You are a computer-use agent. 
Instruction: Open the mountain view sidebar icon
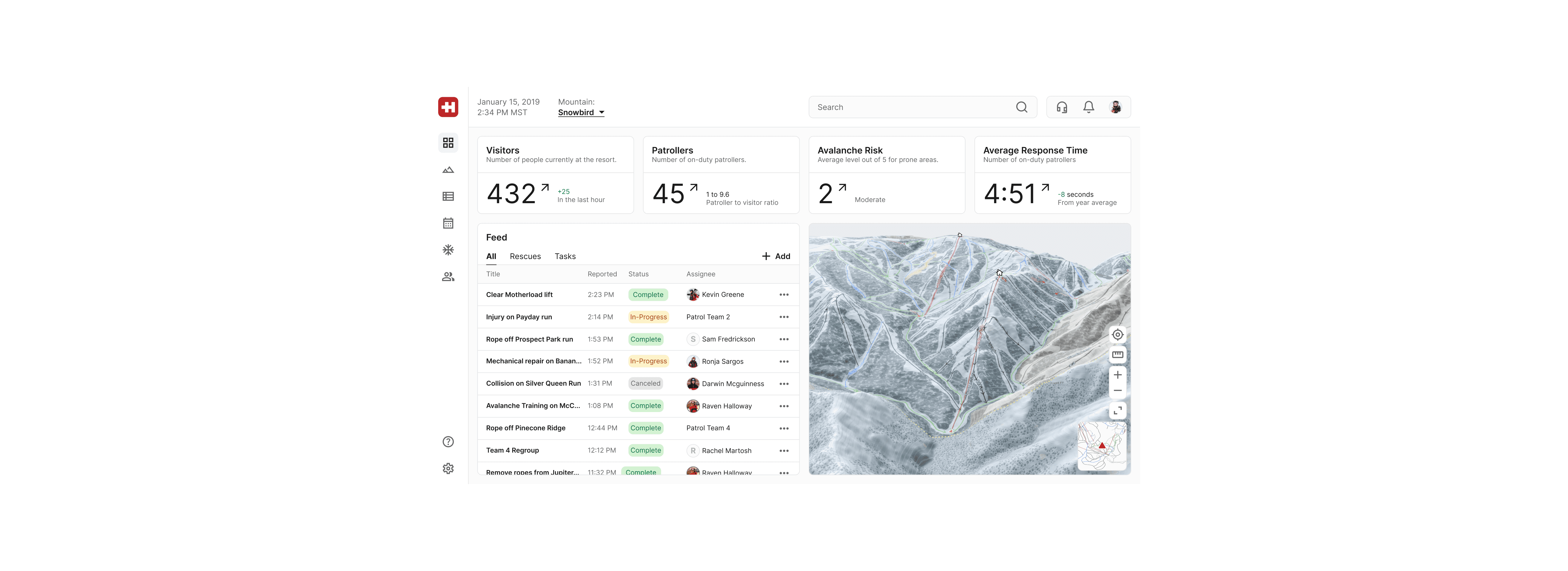click(448, 170)
